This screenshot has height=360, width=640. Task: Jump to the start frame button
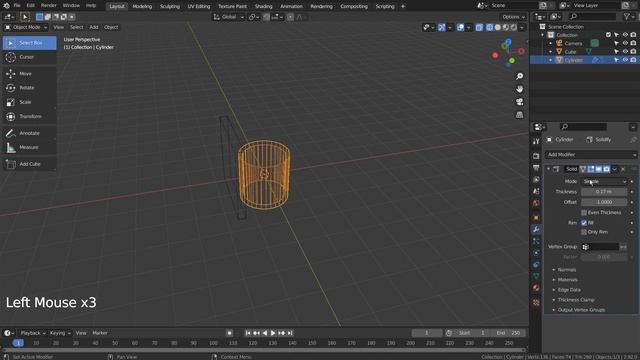pyautogui.click(x=248, y=333)
